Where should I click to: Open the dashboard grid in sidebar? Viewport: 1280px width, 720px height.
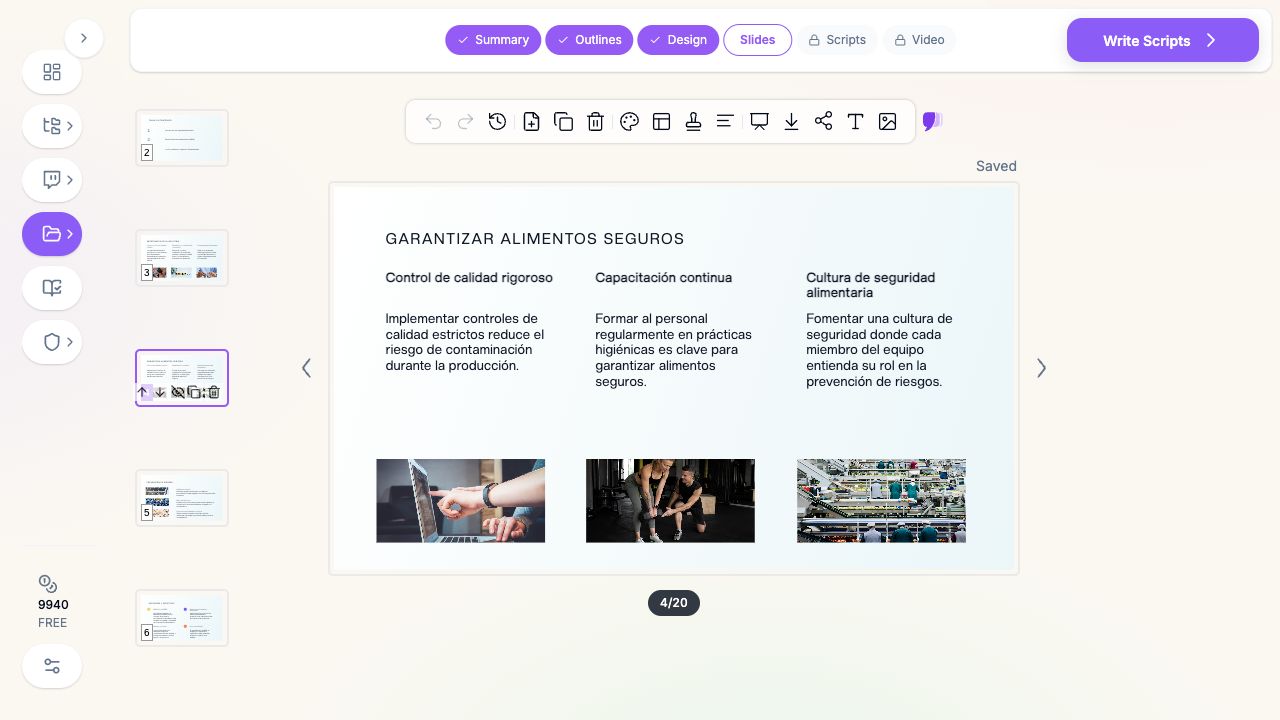(52, 72)
